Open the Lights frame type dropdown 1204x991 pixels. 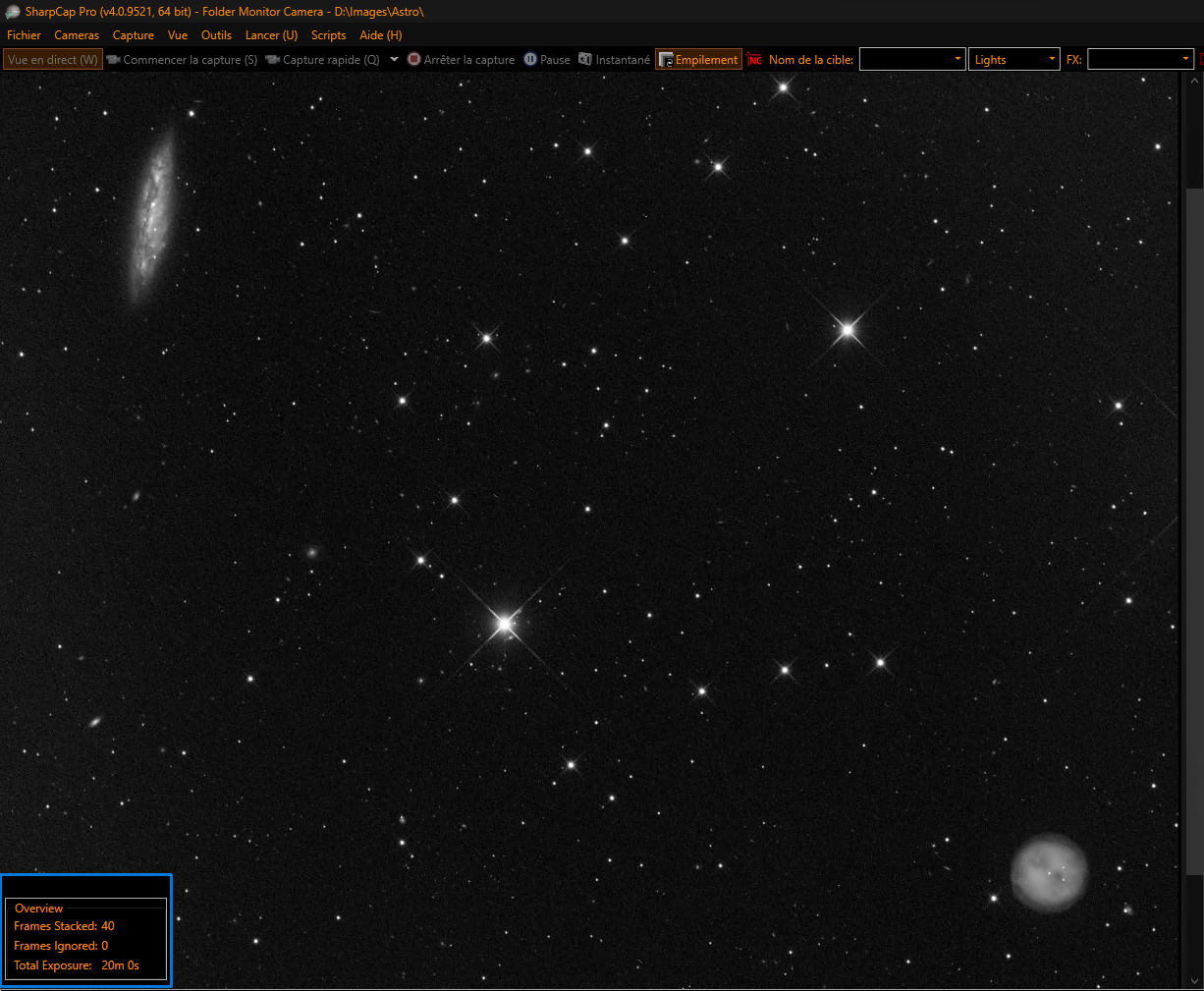pyautogui.click(x=1014, y=59)
